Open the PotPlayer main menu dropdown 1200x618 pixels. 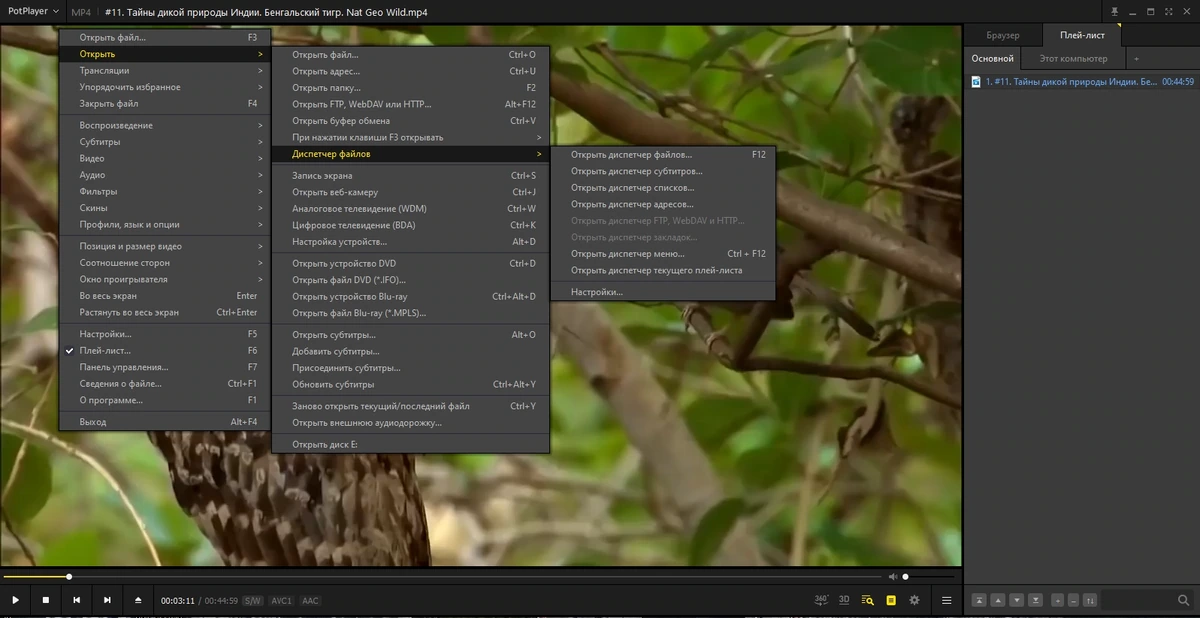tap(32, 11)
